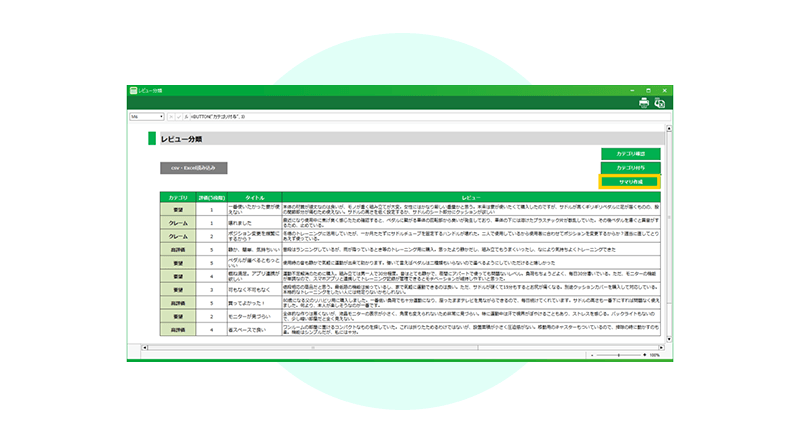Click the highlighted サマリ作成 button
Image resolution: width=800 pixels, height=440 pixels.
coord(630,182)
